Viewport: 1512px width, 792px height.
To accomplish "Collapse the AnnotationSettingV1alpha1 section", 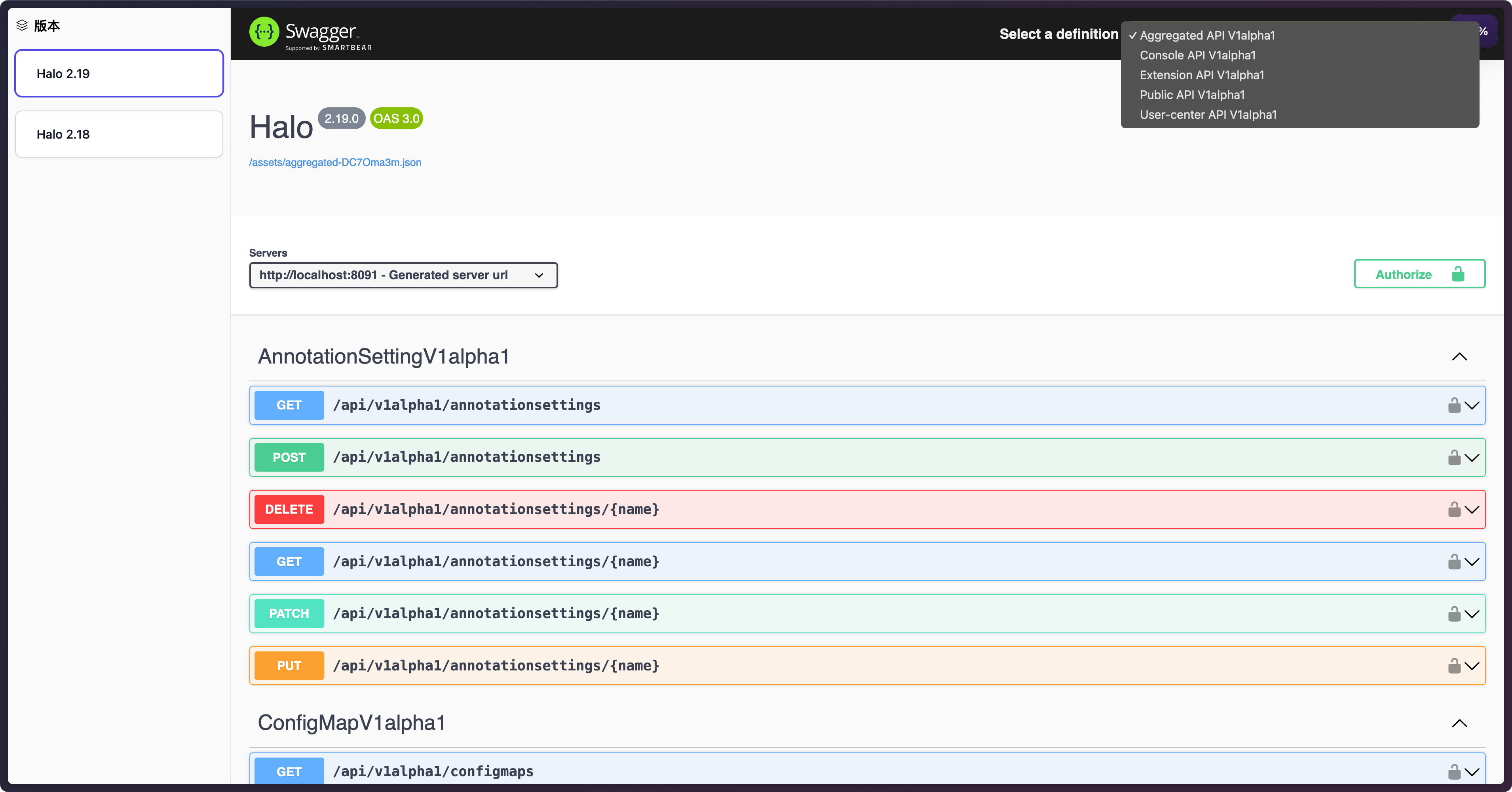I will pyautogui.click(x=1460, y=356).
